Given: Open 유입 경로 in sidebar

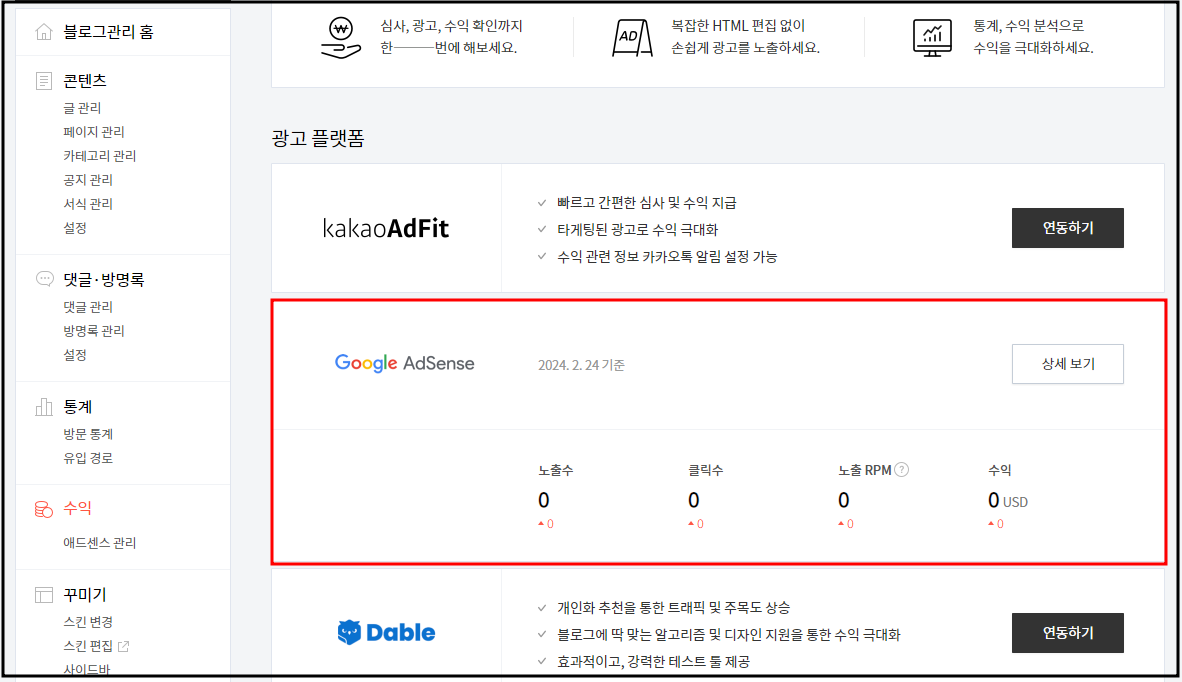Looking at the screenshot, I should point(87,458).
